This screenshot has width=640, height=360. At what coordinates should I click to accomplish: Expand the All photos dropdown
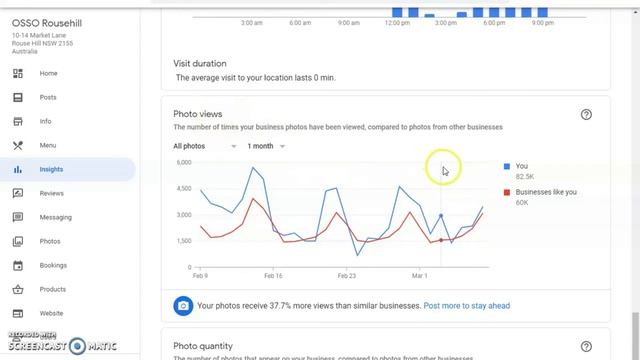[x=205, y=146]
